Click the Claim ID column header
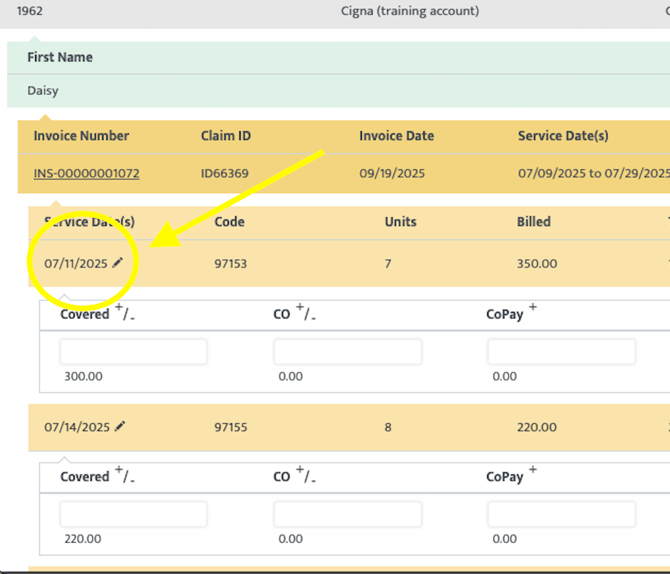The width and height of the screenshot is (670, 574). tap(225, 136)
